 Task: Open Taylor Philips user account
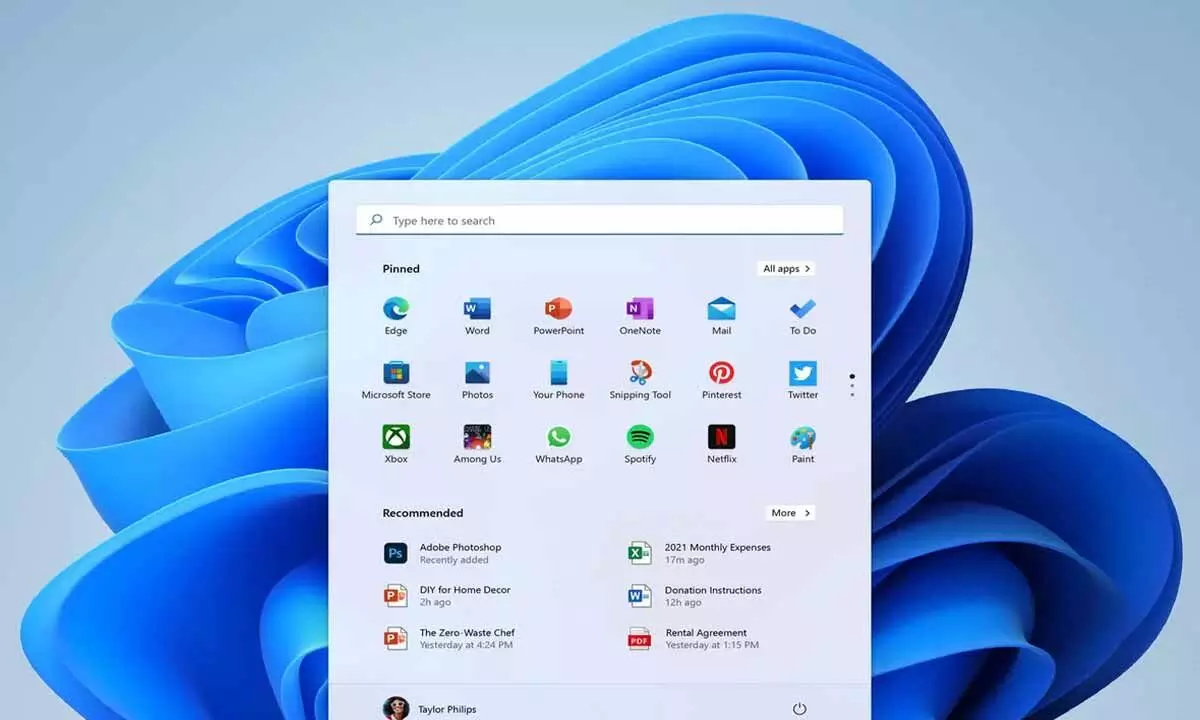pyautogui.click(x=430, y=709)
